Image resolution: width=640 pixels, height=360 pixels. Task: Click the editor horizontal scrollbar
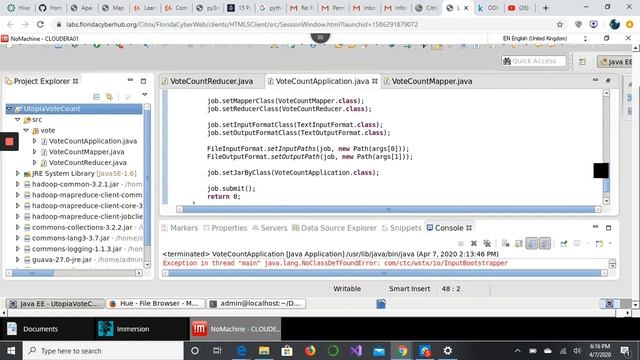pyautogui.click(x=388, y=209)
